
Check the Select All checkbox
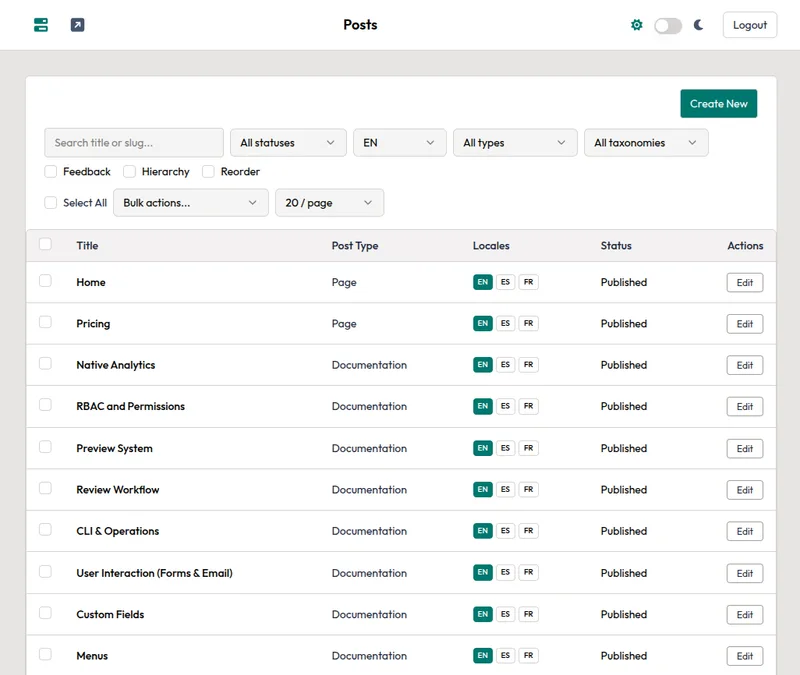pyautogui.click(x=50, y=203)
